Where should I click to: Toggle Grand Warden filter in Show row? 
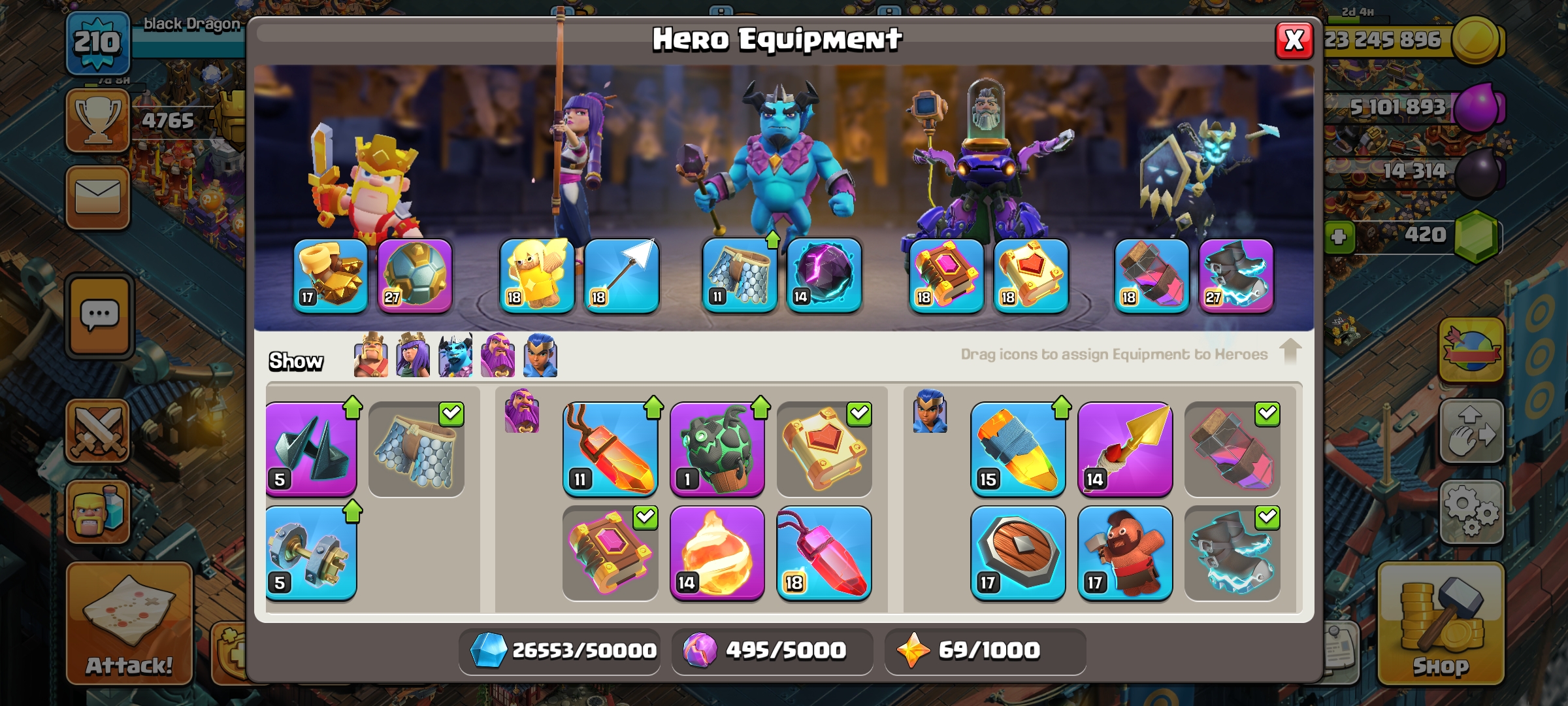pos(498,356)
